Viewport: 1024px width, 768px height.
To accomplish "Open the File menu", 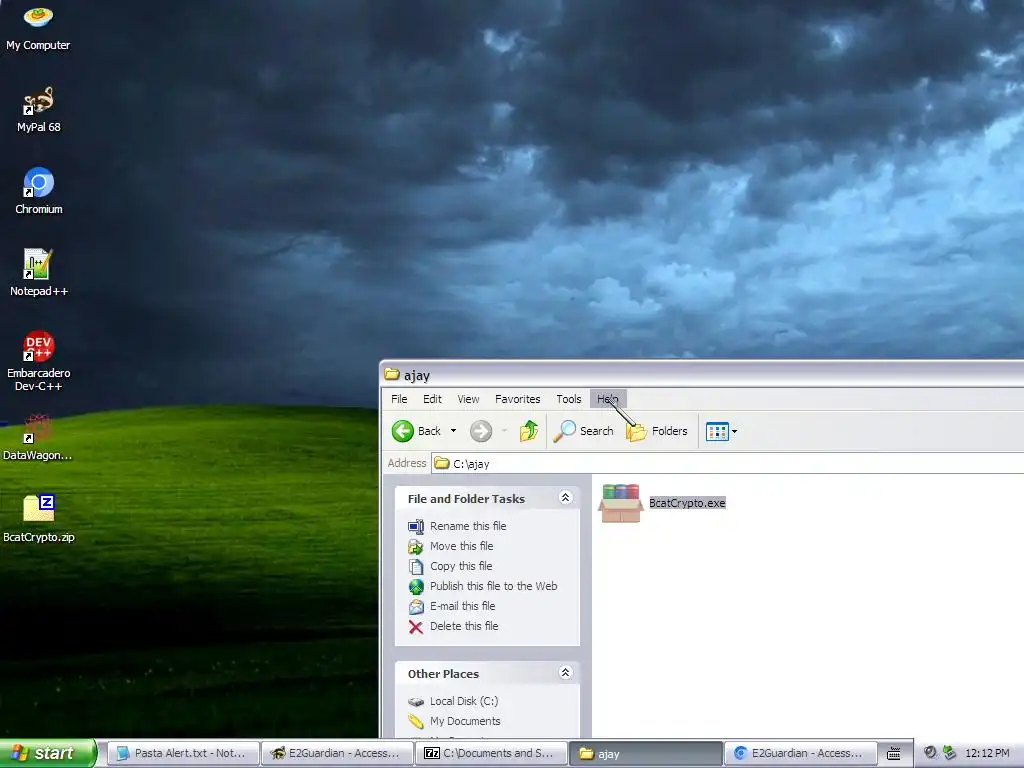I will click(x=399, y=399).
